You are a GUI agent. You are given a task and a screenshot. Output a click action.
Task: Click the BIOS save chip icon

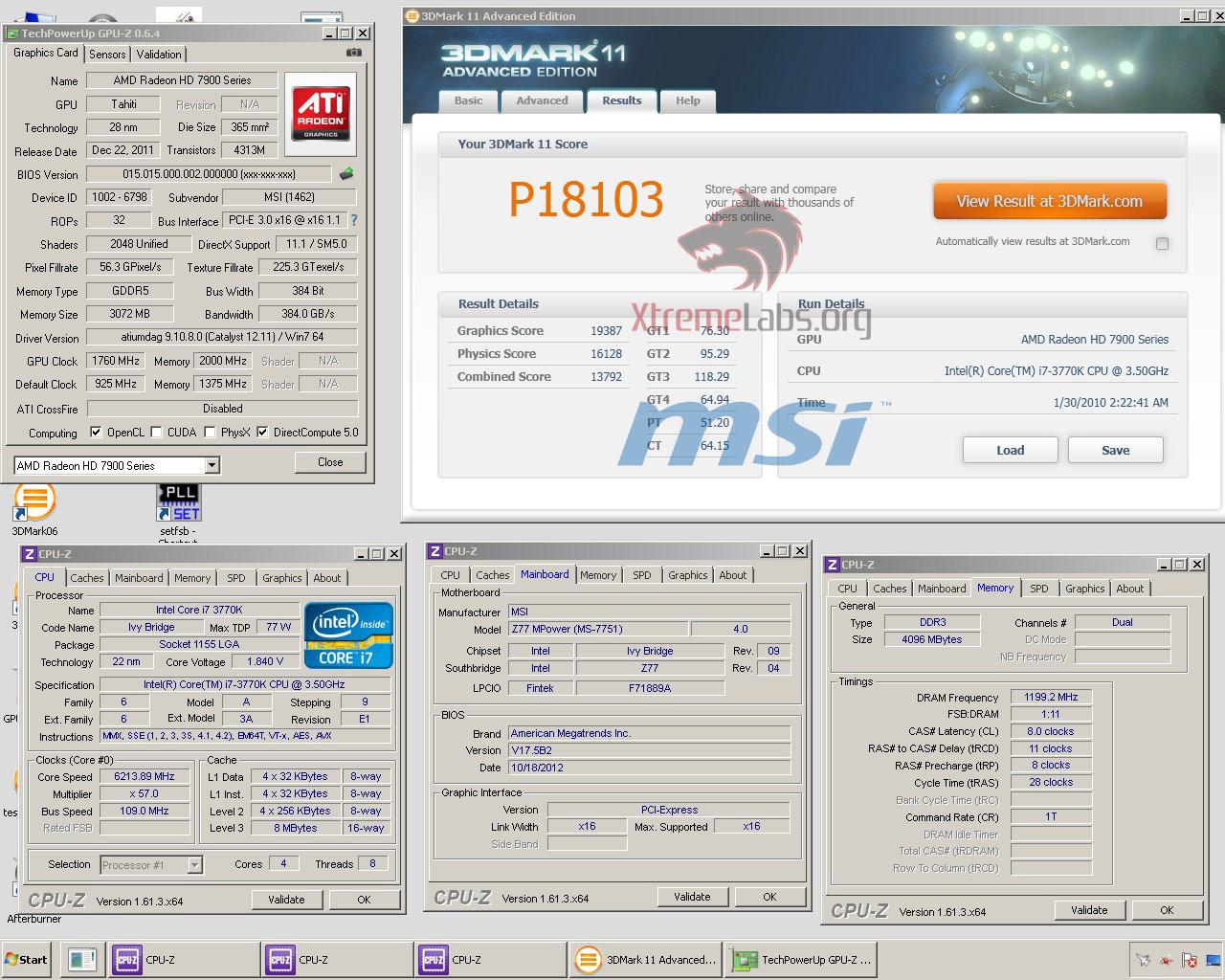(x=346, y=174)
